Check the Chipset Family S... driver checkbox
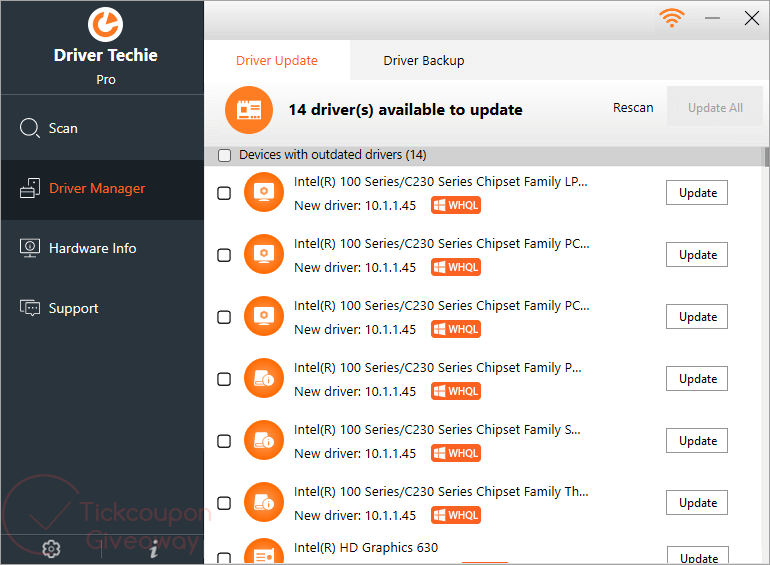The image size is (770, 565). [224, 441]
